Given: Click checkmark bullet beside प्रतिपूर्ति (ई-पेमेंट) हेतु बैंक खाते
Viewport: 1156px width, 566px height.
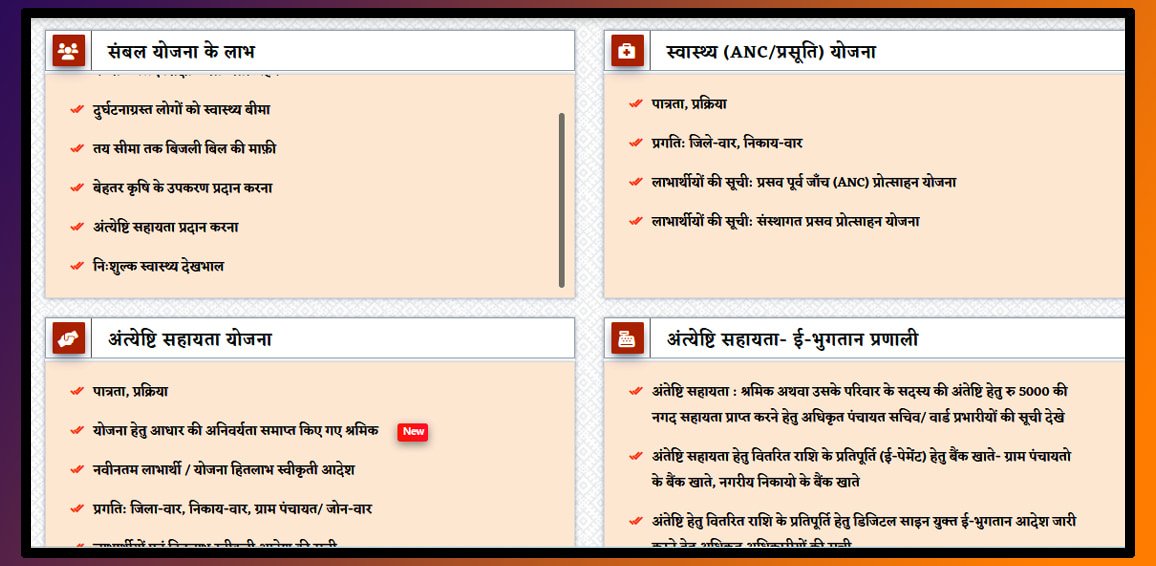Looking at the screenshot, I should pyautogui.click(x=636, y=456).
